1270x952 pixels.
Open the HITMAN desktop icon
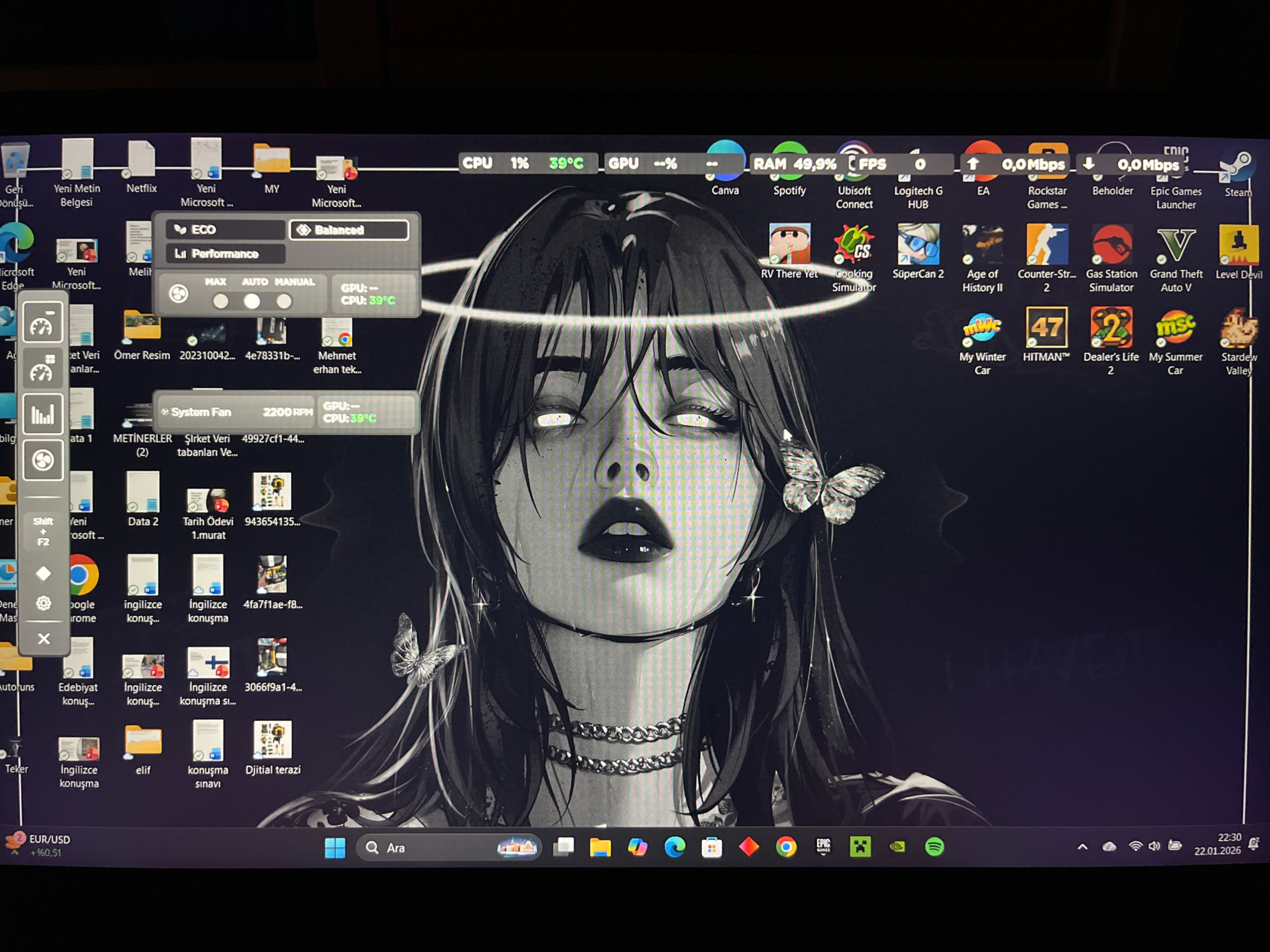coord(1047,335)
